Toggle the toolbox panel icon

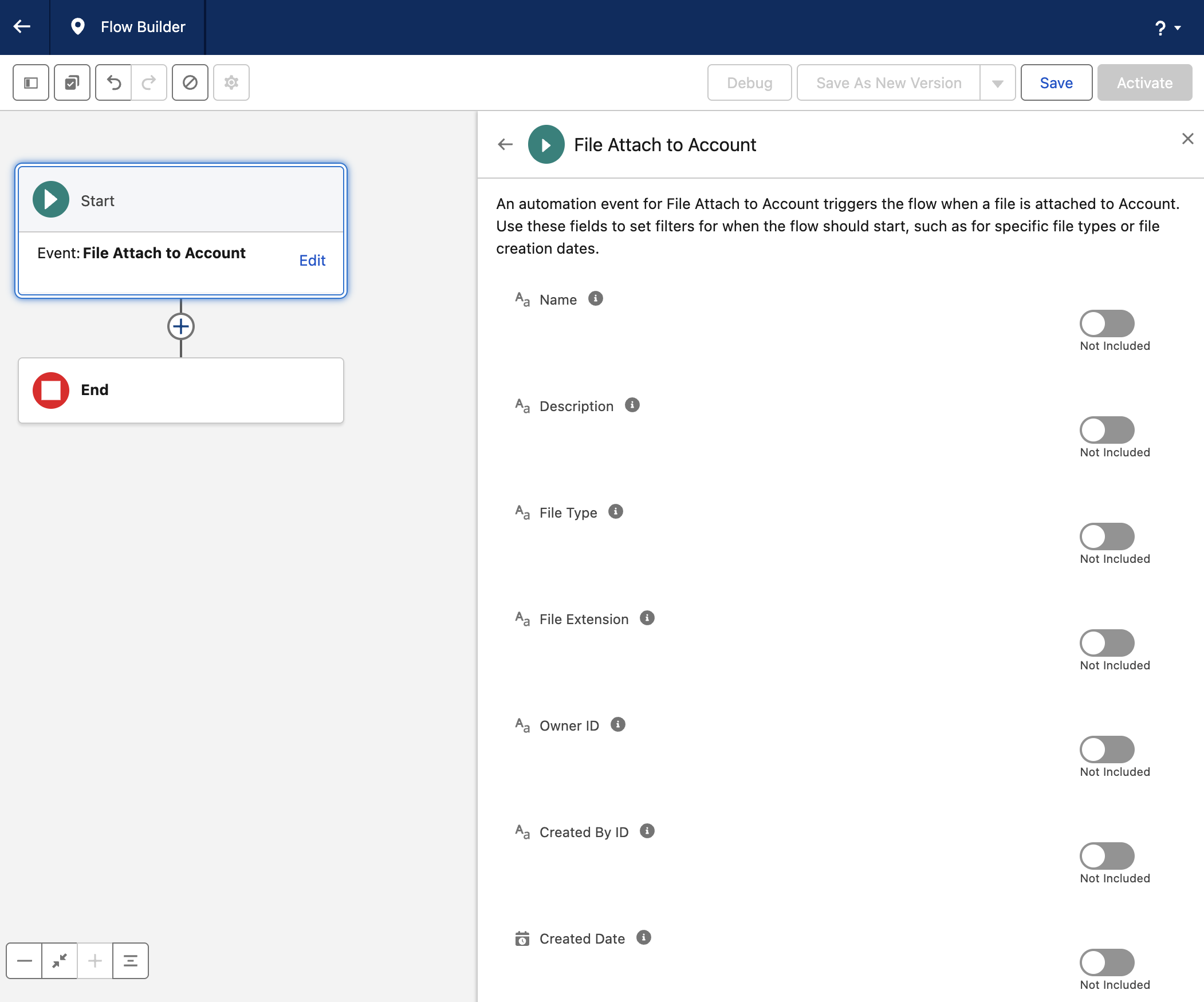[31, 82]
